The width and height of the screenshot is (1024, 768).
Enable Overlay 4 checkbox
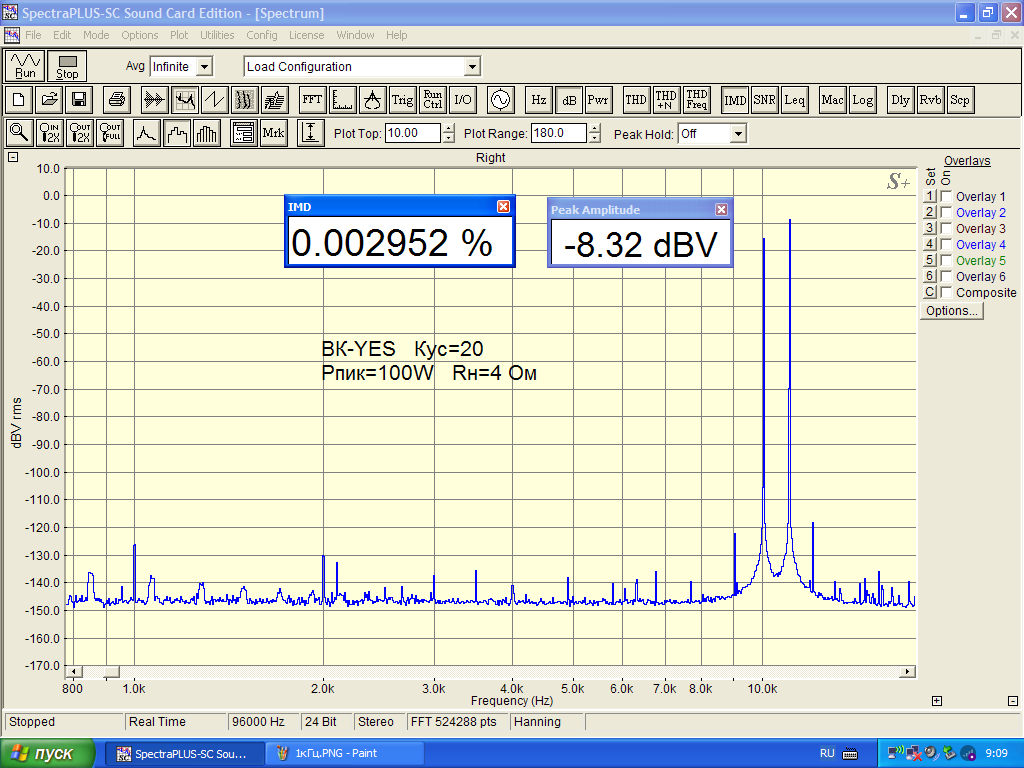[x=946, y=244]
